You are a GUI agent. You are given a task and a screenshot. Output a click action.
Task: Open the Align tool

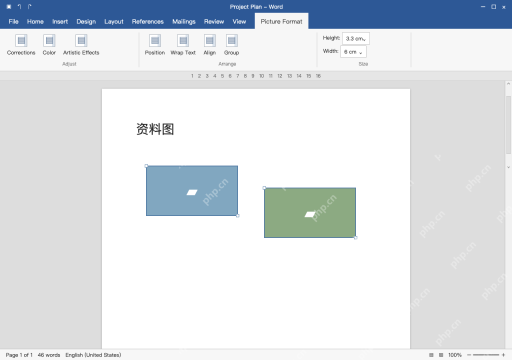click(x=210, y=45)
